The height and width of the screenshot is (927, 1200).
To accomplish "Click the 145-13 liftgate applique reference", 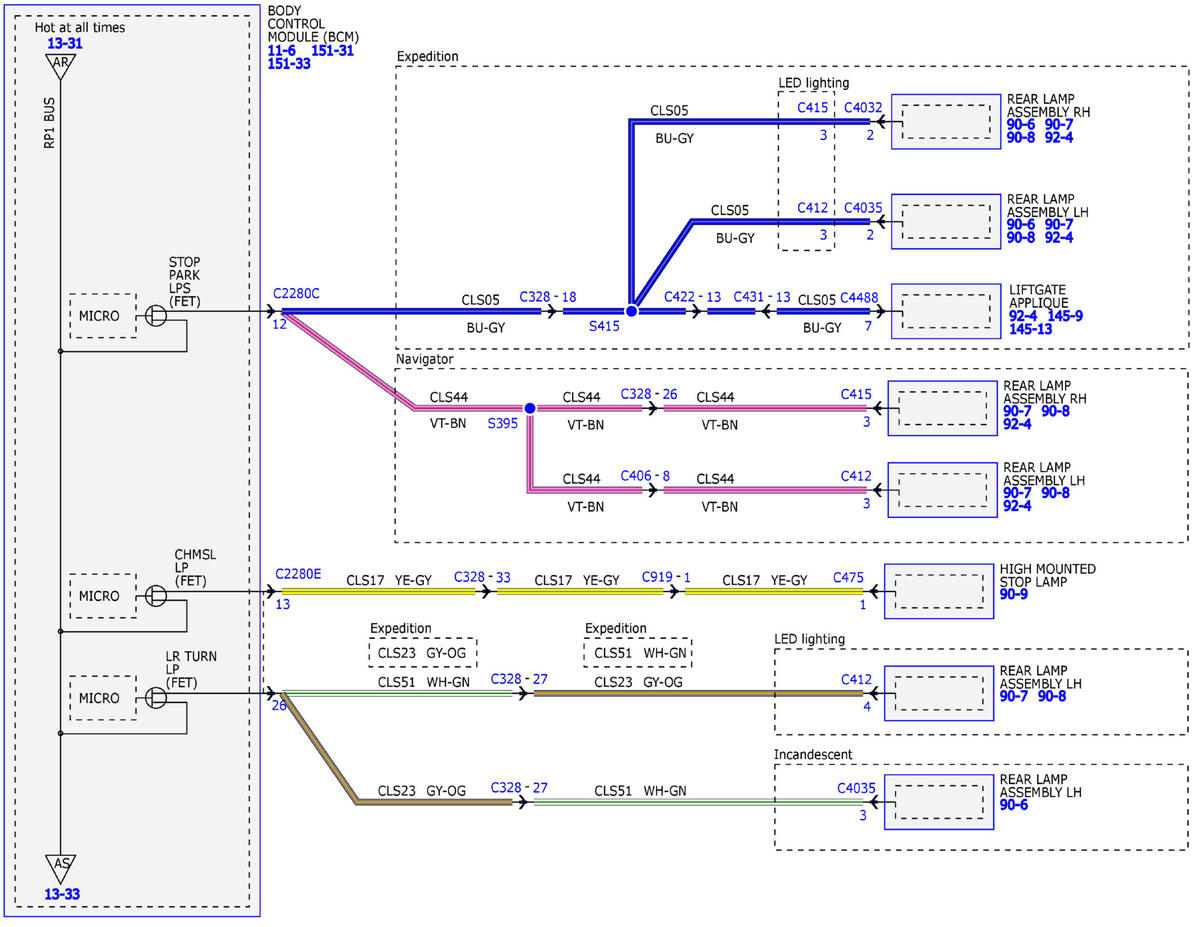I will click(1030, 329).
